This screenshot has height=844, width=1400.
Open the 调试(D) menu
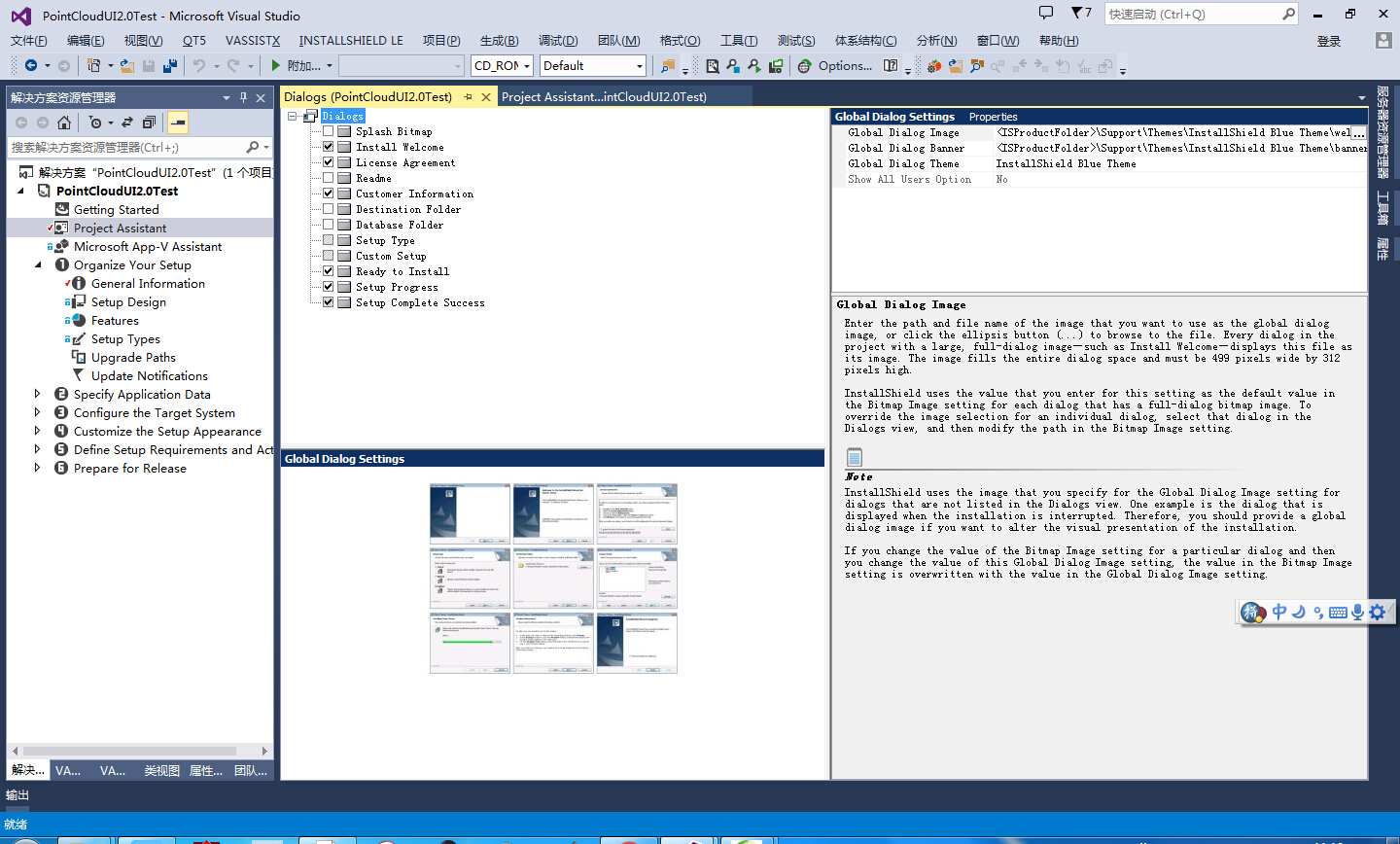point(558,40)
